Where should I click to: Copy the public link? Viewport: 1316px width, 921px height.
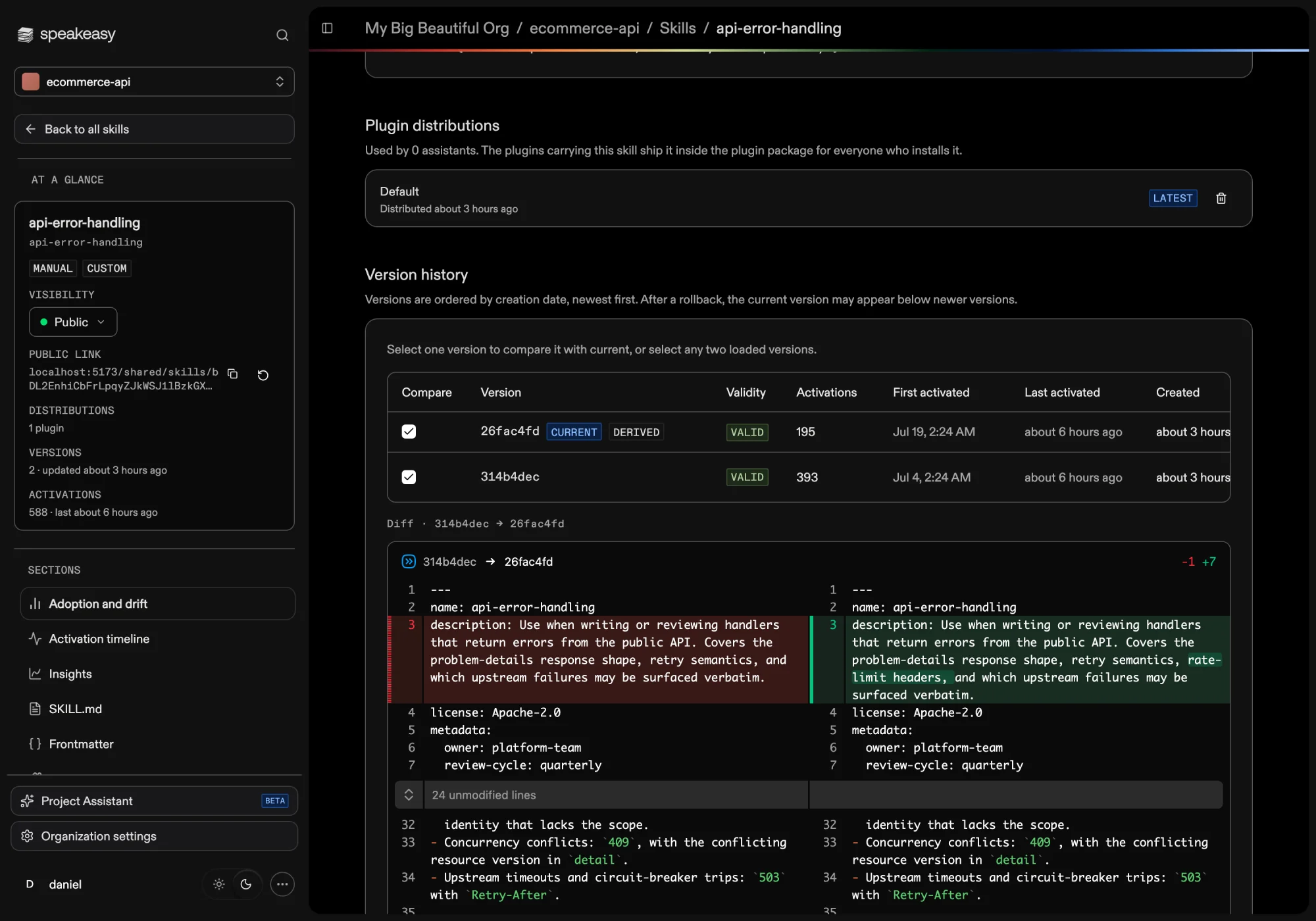[232, 374]
